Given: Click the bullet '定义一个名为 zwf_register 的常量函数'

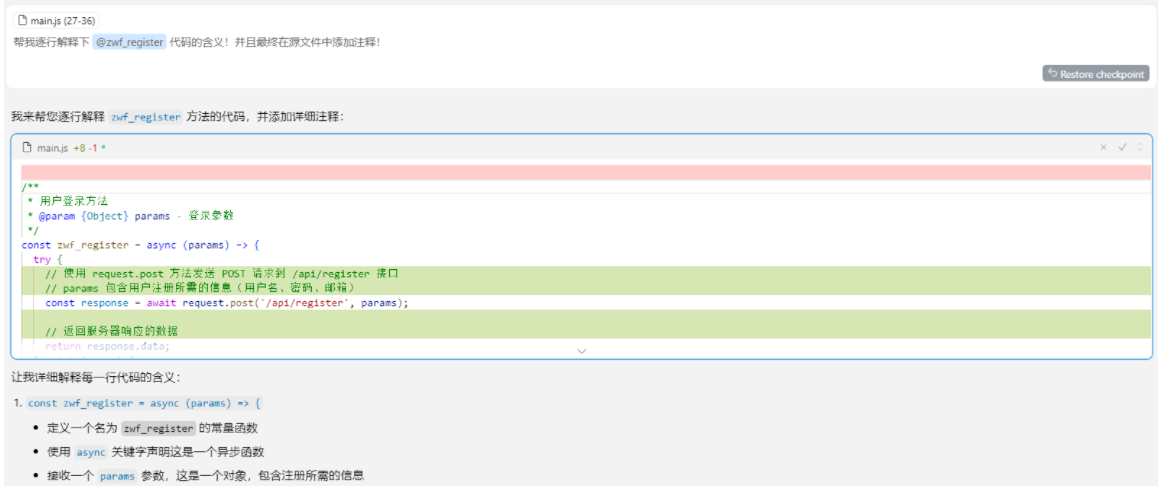Looking at the screenshot, I should tap(152, 429).
